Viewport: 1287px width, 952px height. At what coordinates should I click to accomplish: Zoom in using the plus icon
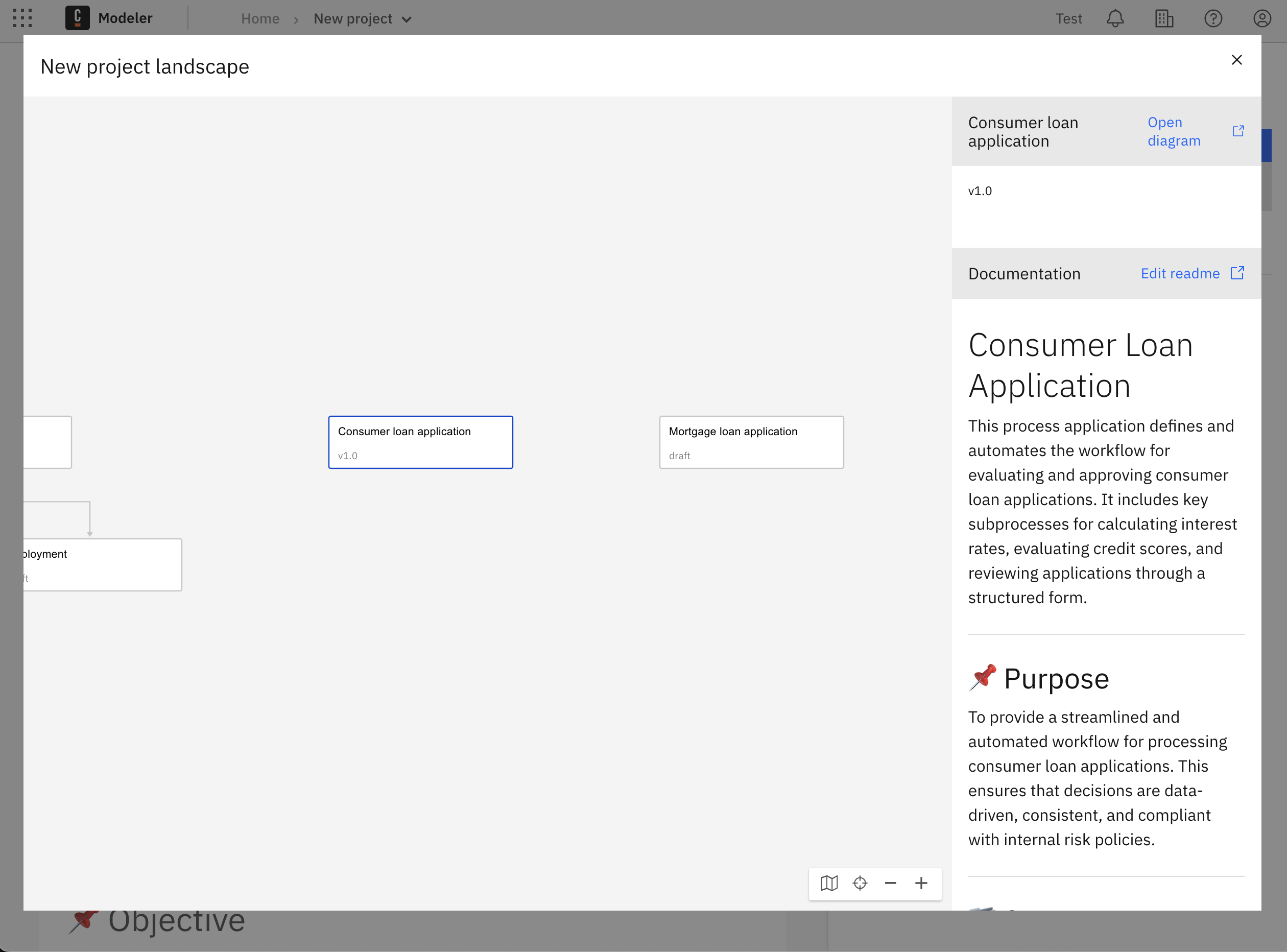click(921, 883)
